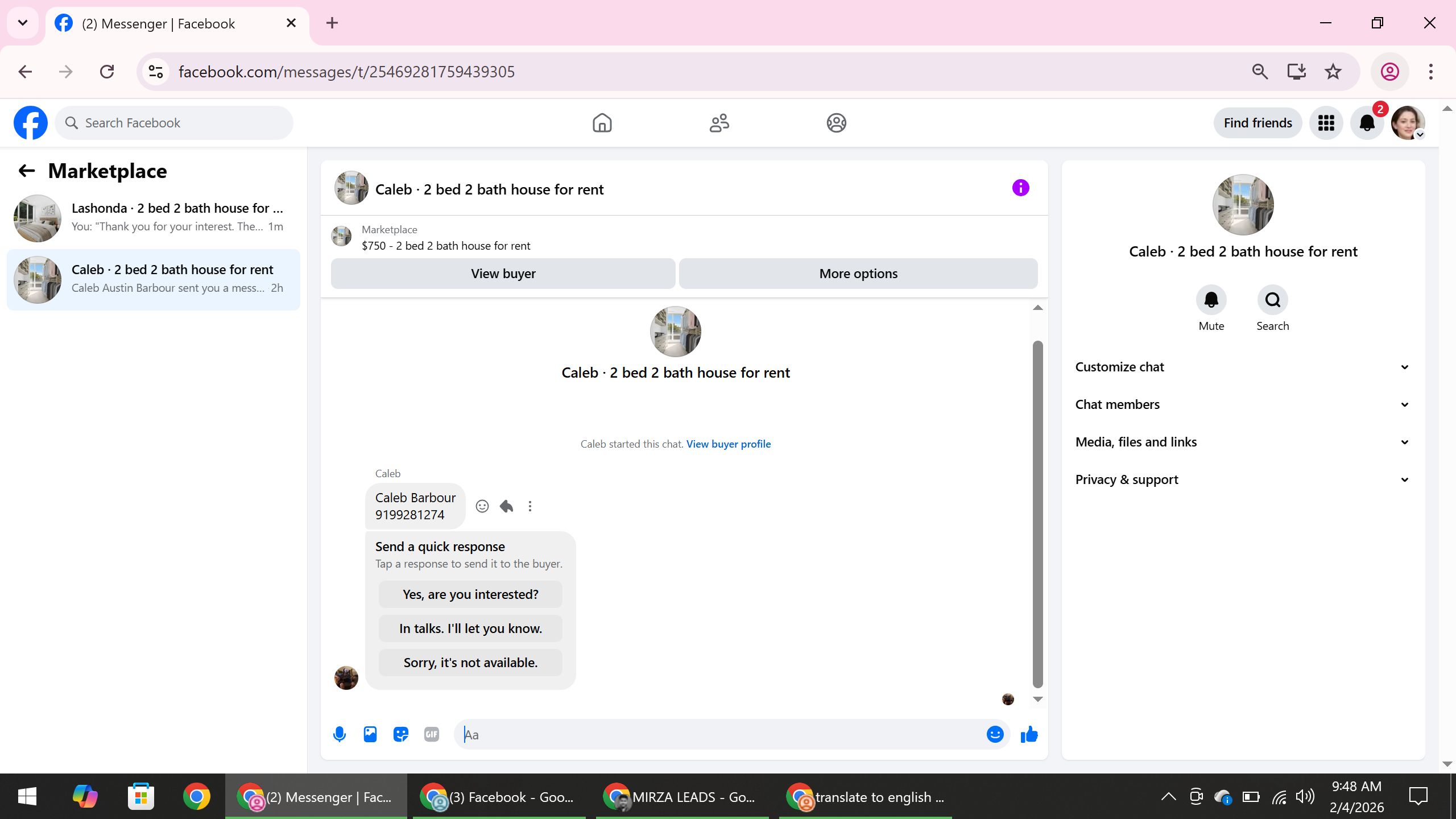Screen dimensions: 1456x819
Task: Send a thumbs-up like
Action: pyautogui.click(x=1029, y=734)
